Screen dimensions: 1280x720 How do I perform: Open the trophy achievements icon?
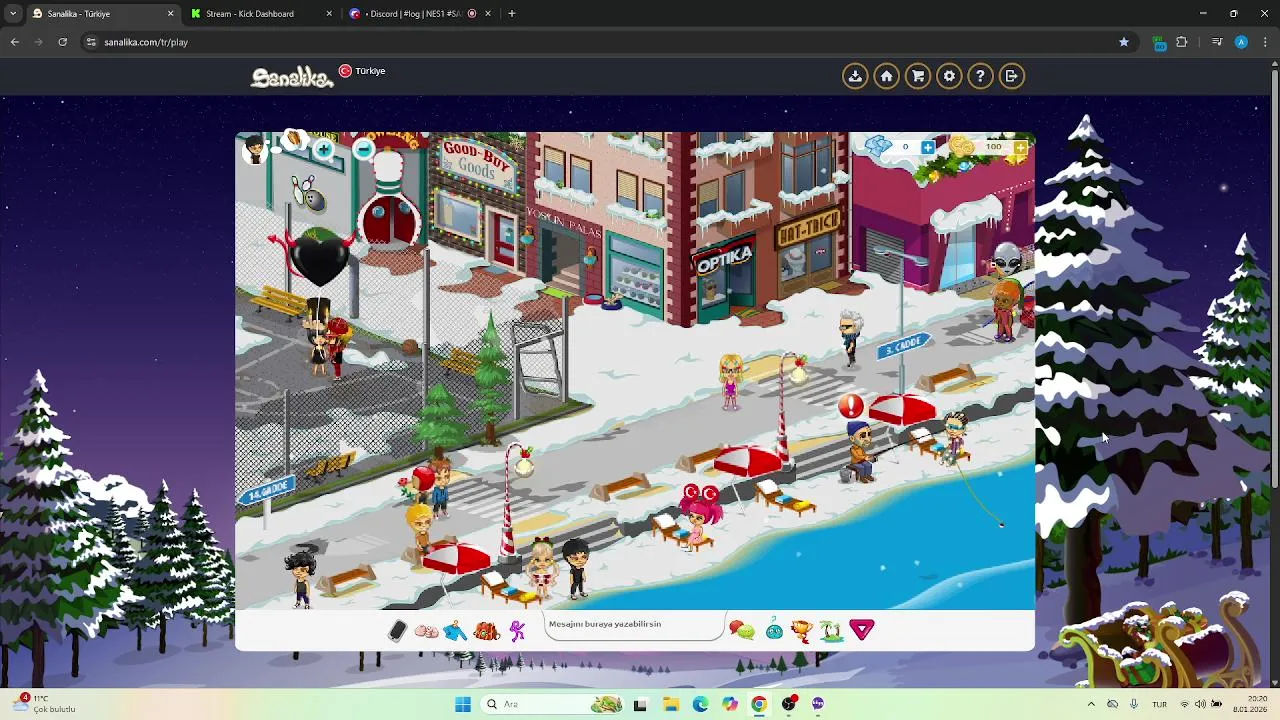click(801, 630)
